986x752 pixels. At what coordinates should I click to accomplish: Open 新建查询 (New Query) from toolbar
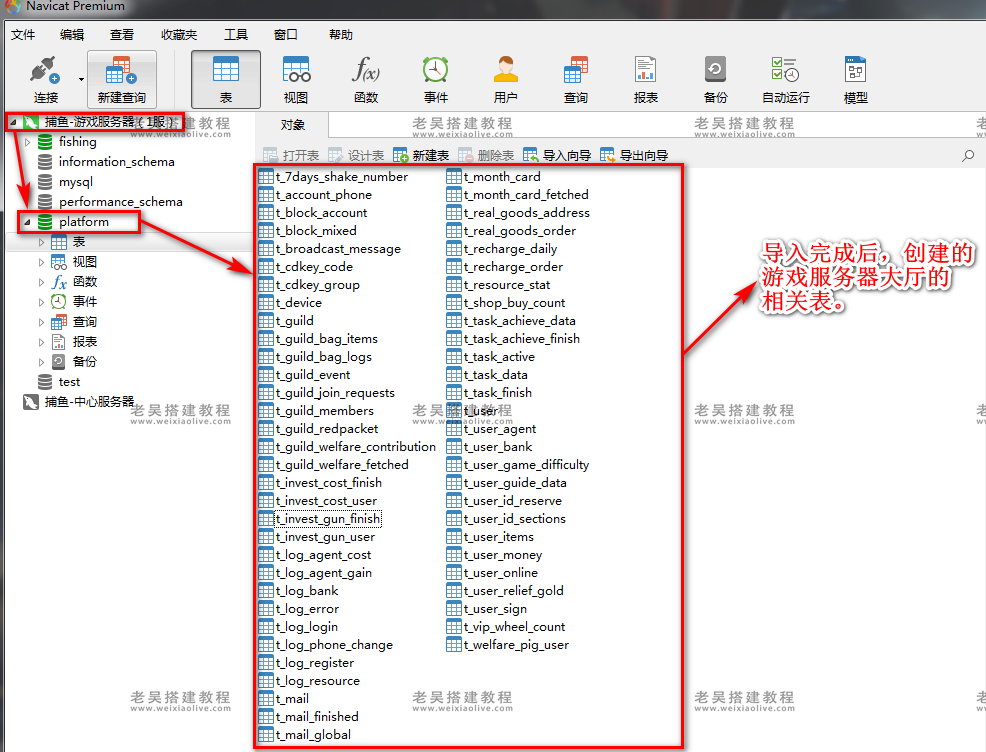click(121, 78)
